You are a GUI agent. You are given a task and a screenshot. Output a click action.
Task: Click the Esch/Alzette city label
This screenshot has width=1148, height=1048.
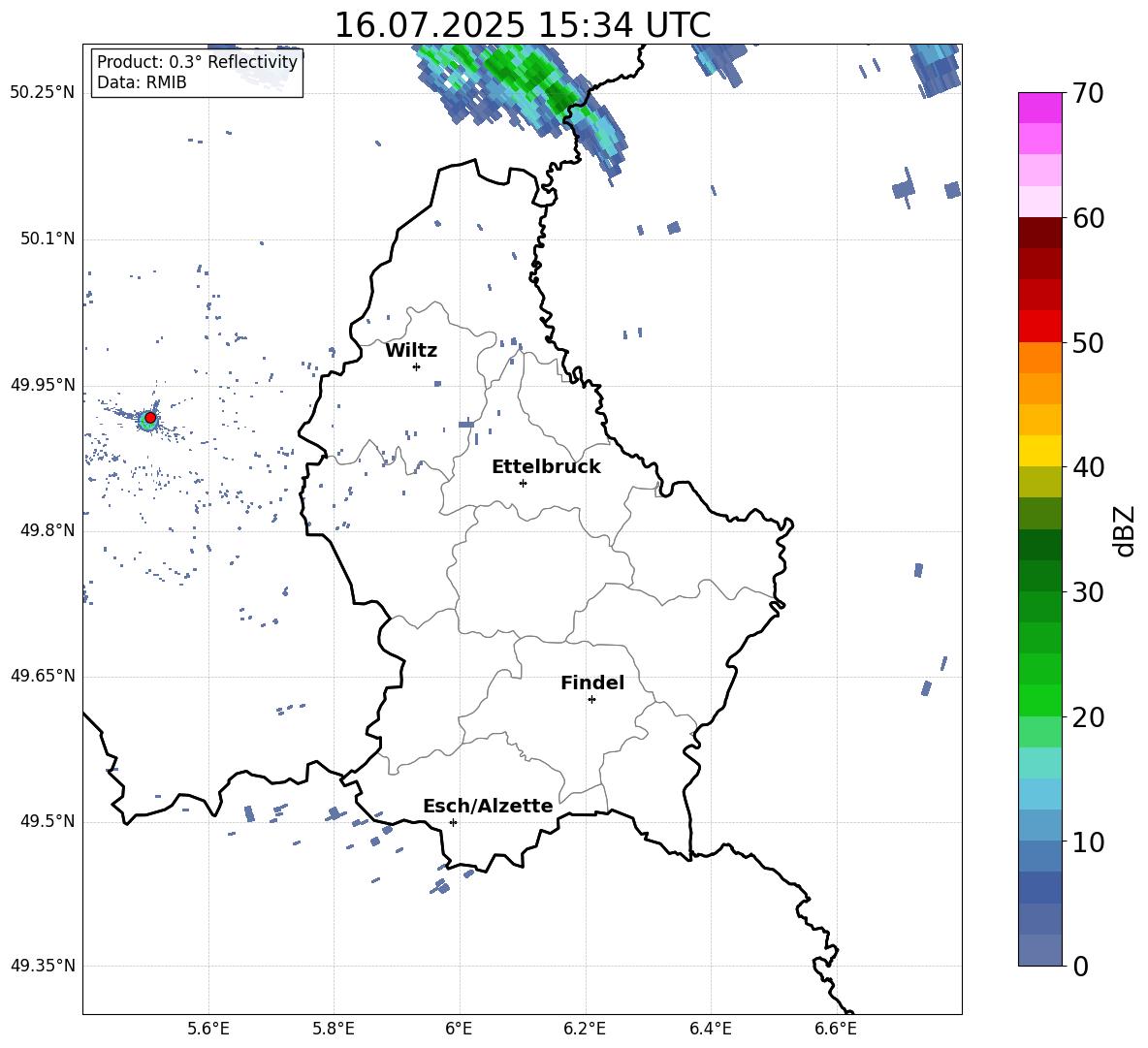click(488, 806)
